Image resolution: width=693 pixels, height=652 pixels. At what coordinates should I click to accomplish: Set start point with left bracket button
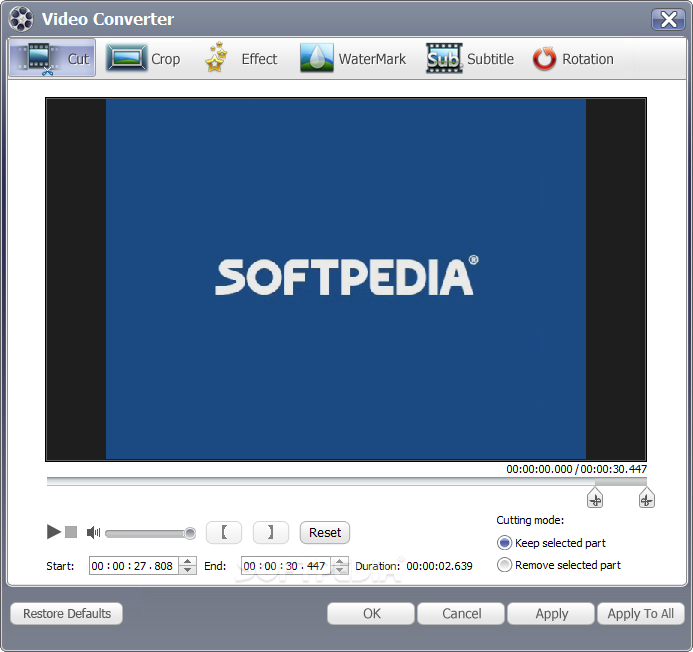224,532
